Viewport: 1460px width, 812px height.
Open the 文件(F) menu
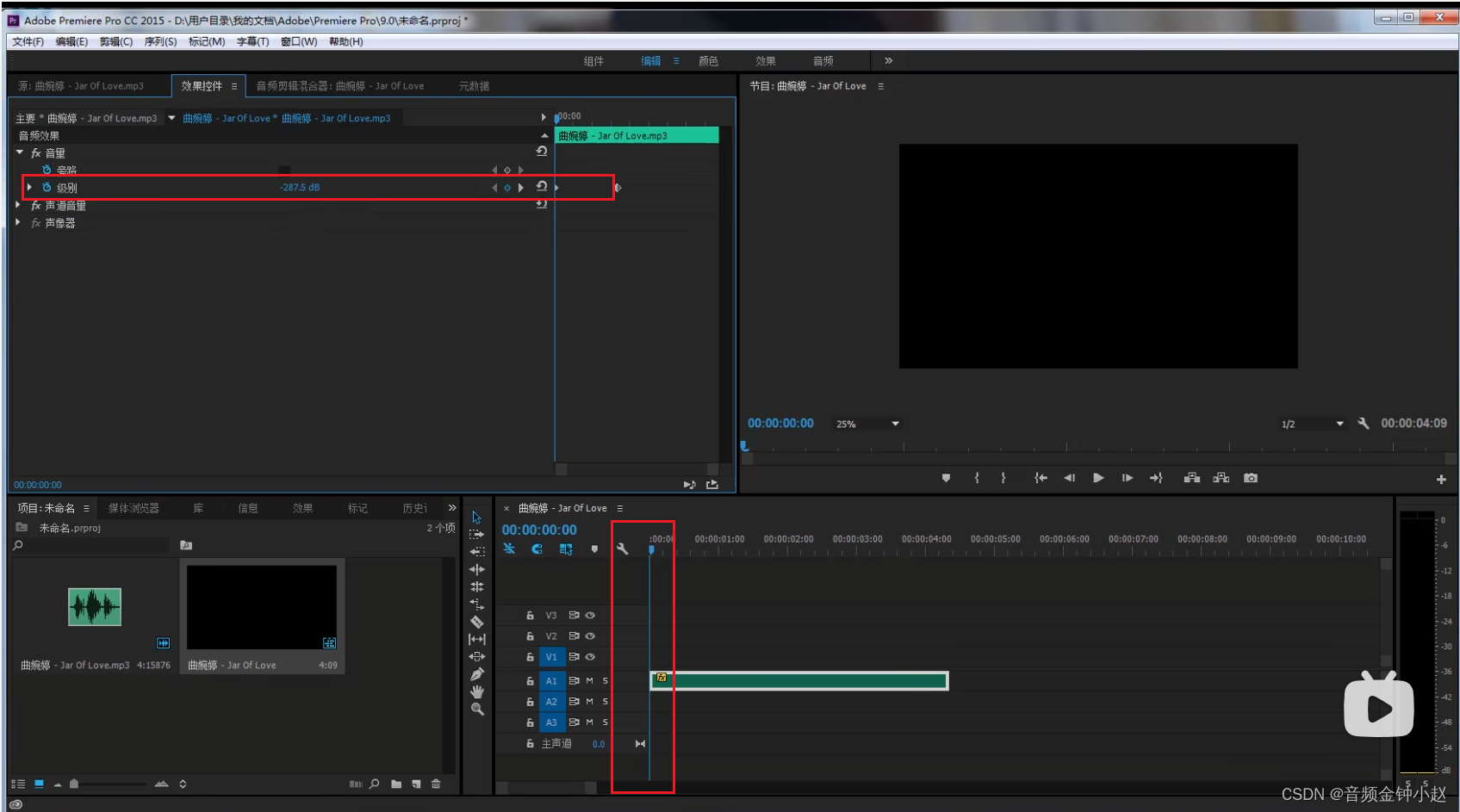(28, 41)
